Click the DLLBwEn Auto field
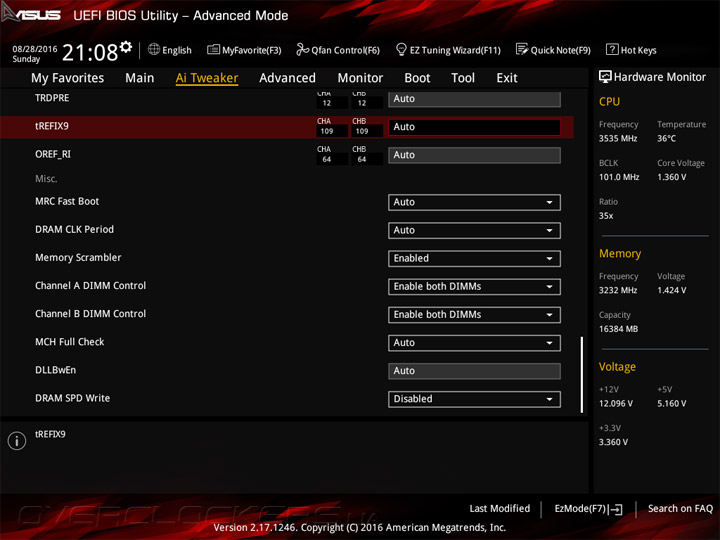 [x=474, y=371]
